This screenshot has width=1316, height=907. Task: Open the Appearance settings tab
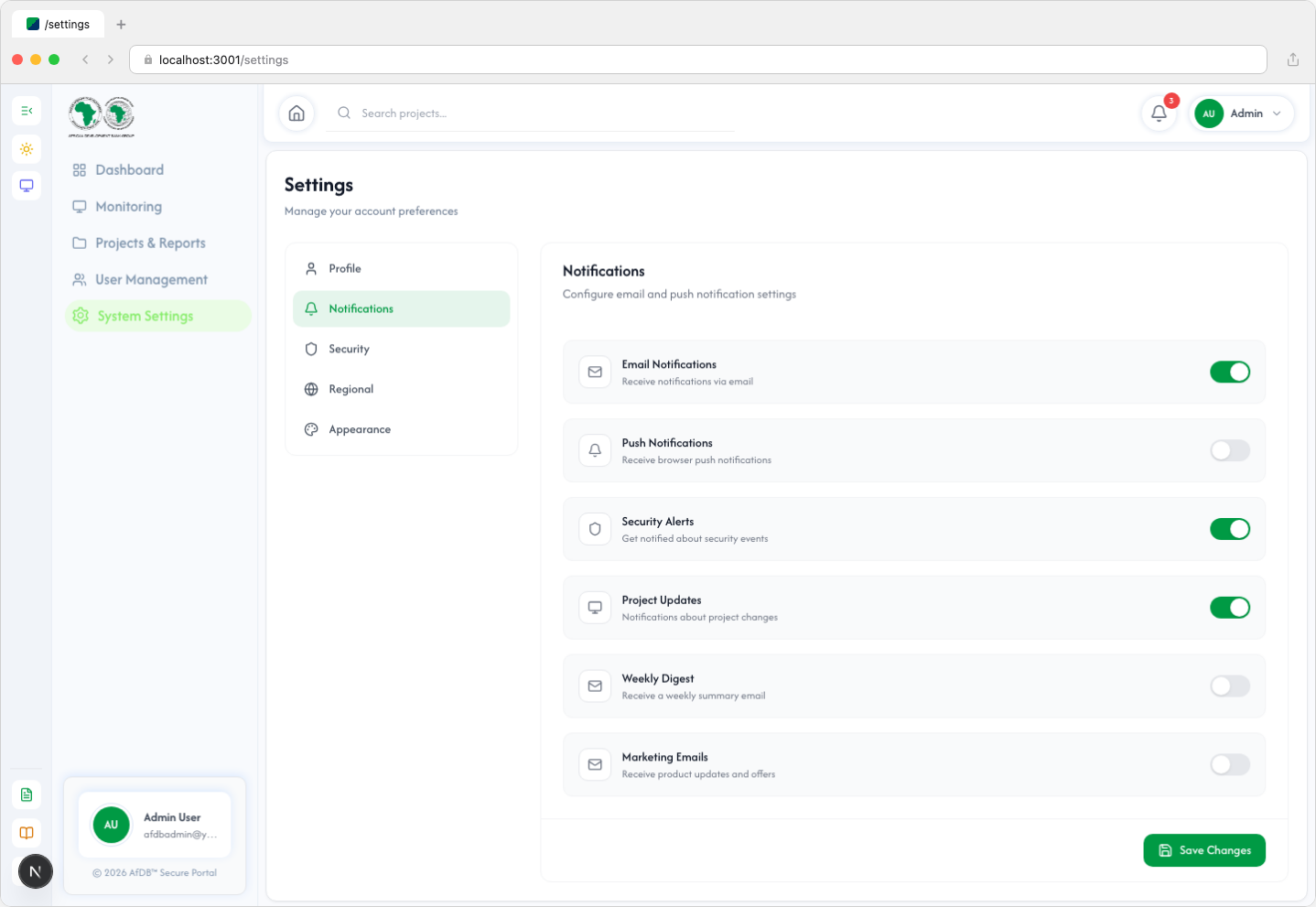coord(401,429)
